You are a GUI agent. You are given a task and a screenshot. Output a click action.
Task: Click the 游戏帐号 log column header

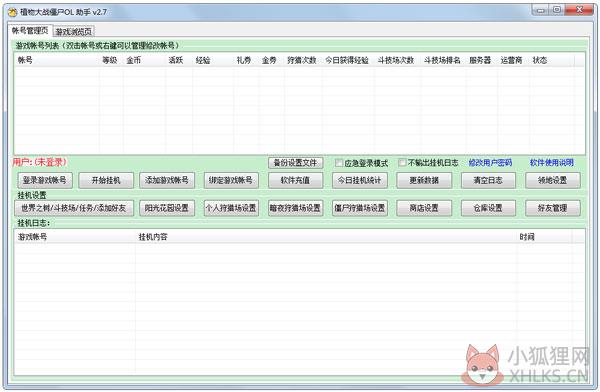tap(75, 237)
